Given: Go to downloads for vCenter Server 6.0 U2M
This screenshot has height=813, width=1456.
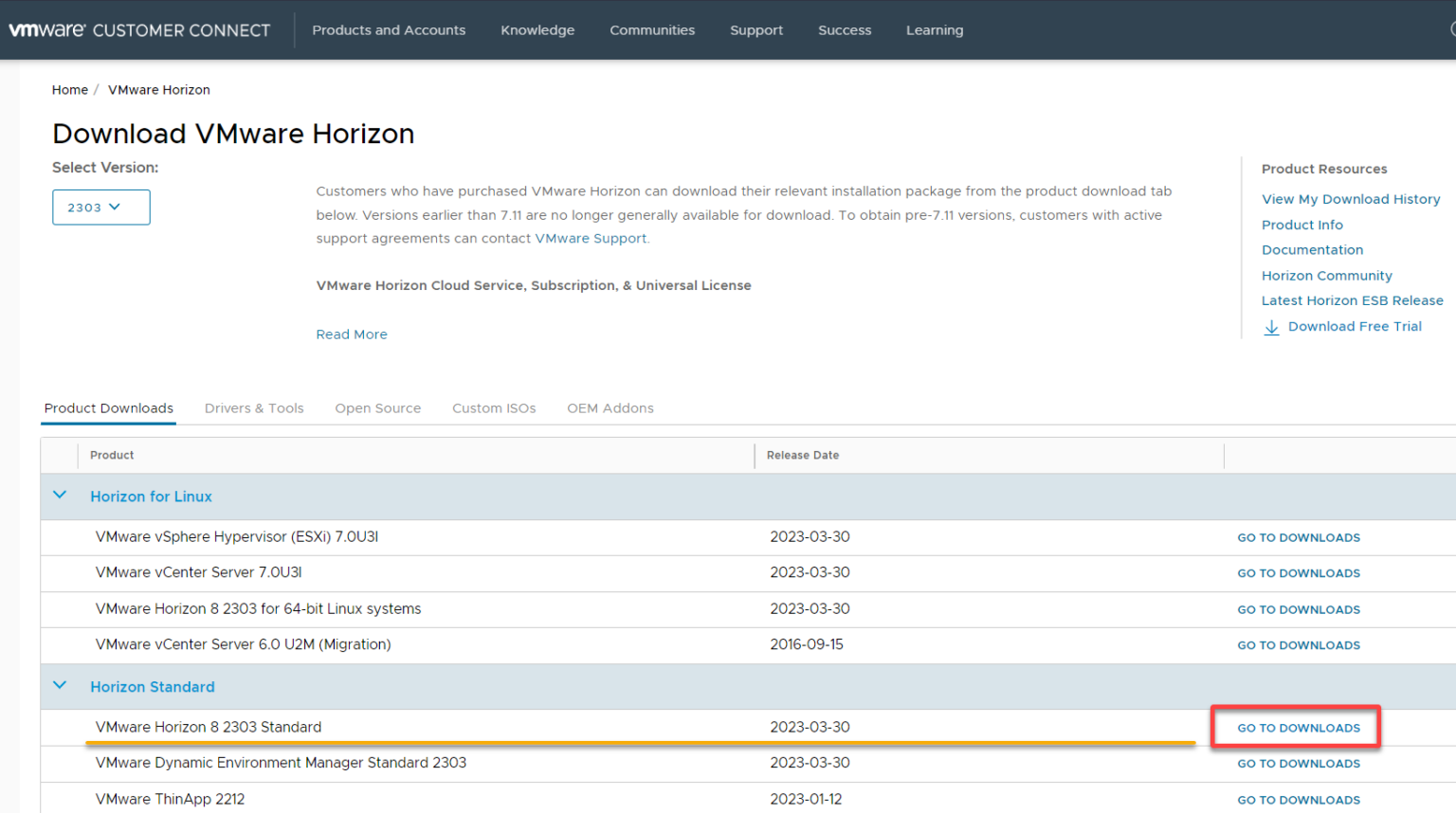Looking at the screenshot, I should click(x=1299, y=645).
